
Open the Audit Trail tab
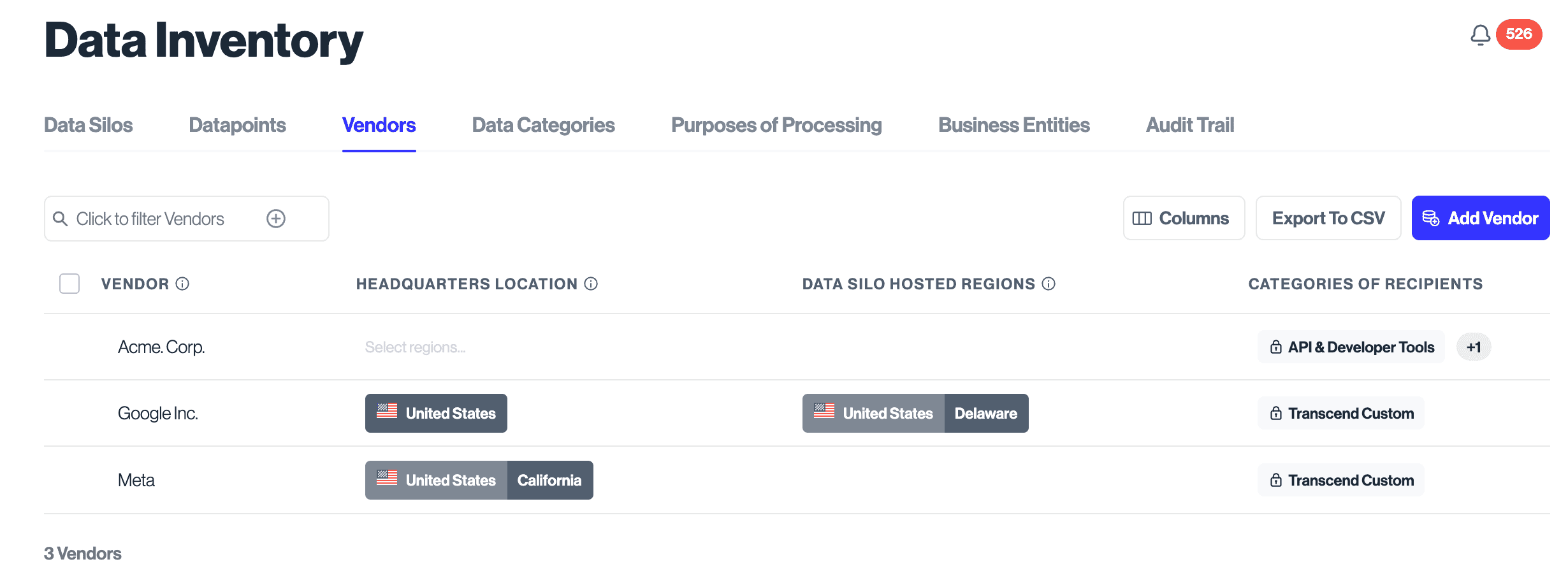point(1190,125)
